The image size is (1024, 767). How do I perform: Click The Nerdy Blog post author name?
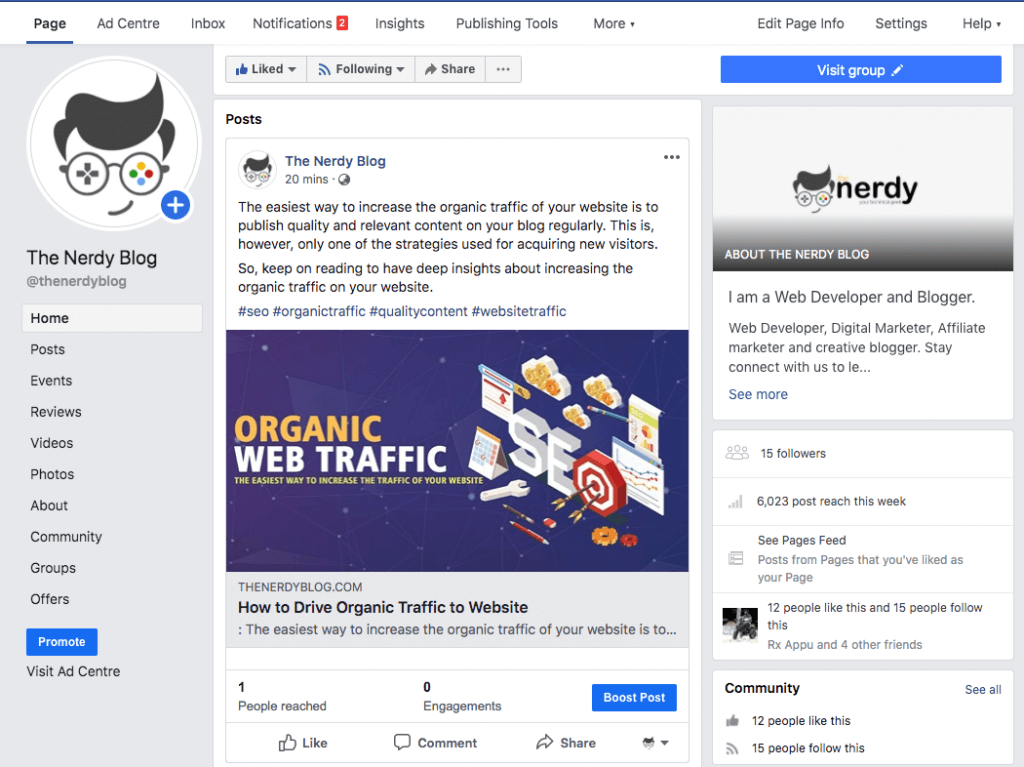tap(335, 161)
